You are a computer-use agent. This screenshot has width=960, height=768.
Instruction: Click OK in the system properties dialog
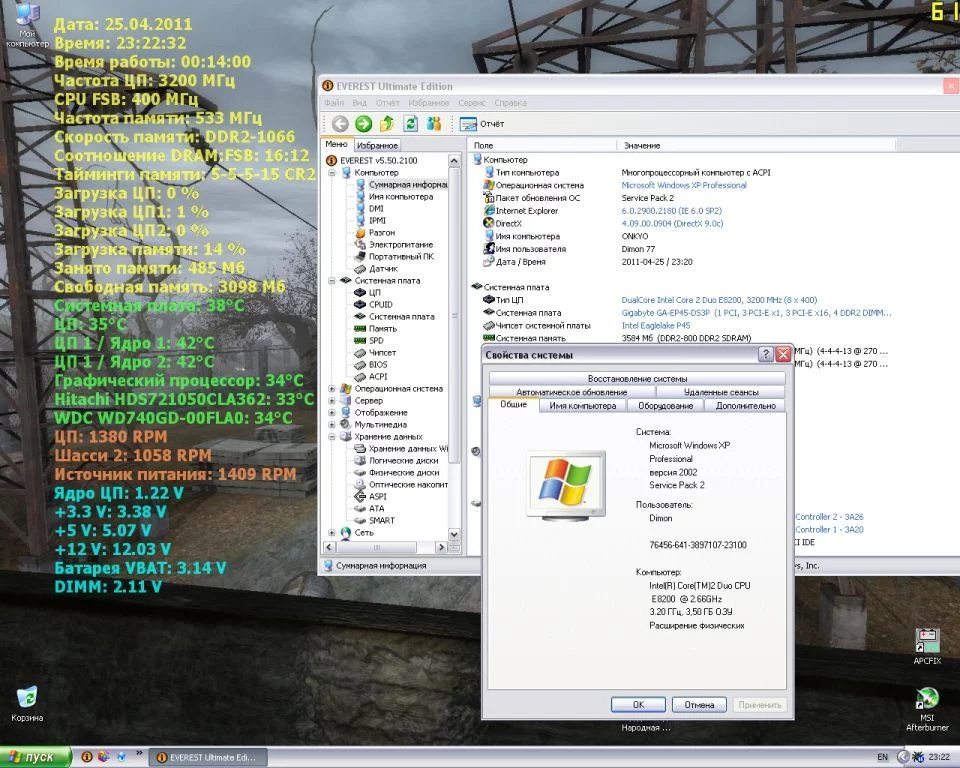[x=638, y=705]
